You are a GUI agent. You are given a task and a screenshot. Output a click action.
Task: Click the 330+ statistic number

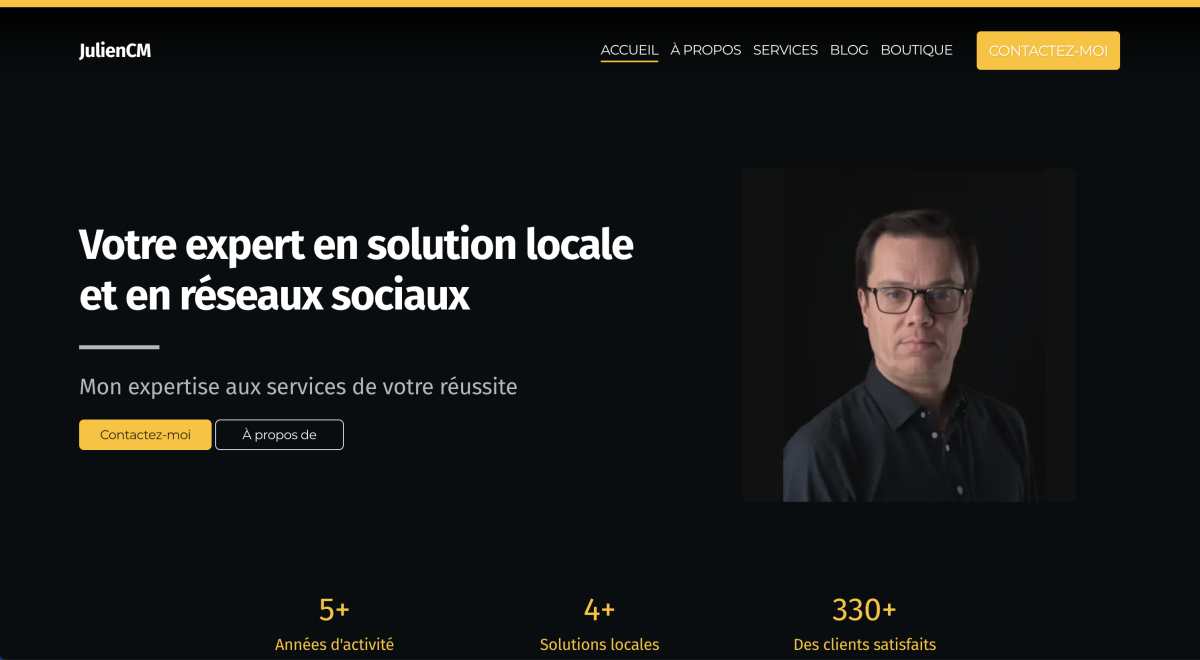pos(864,609)
